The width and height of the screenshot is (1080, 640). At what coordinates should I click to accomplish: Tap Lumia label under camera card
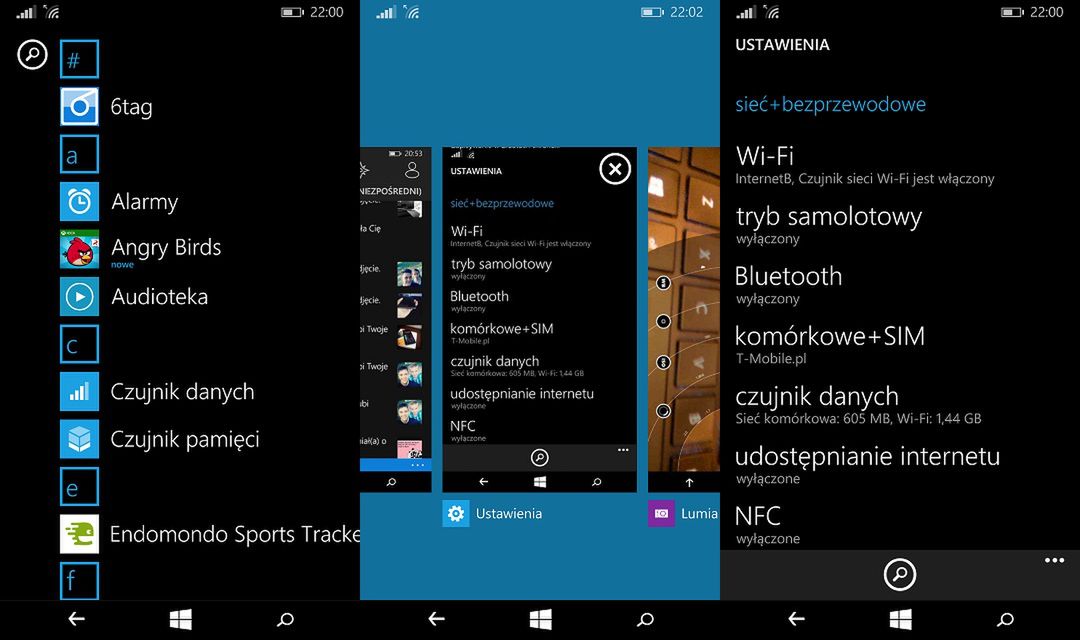700,513
